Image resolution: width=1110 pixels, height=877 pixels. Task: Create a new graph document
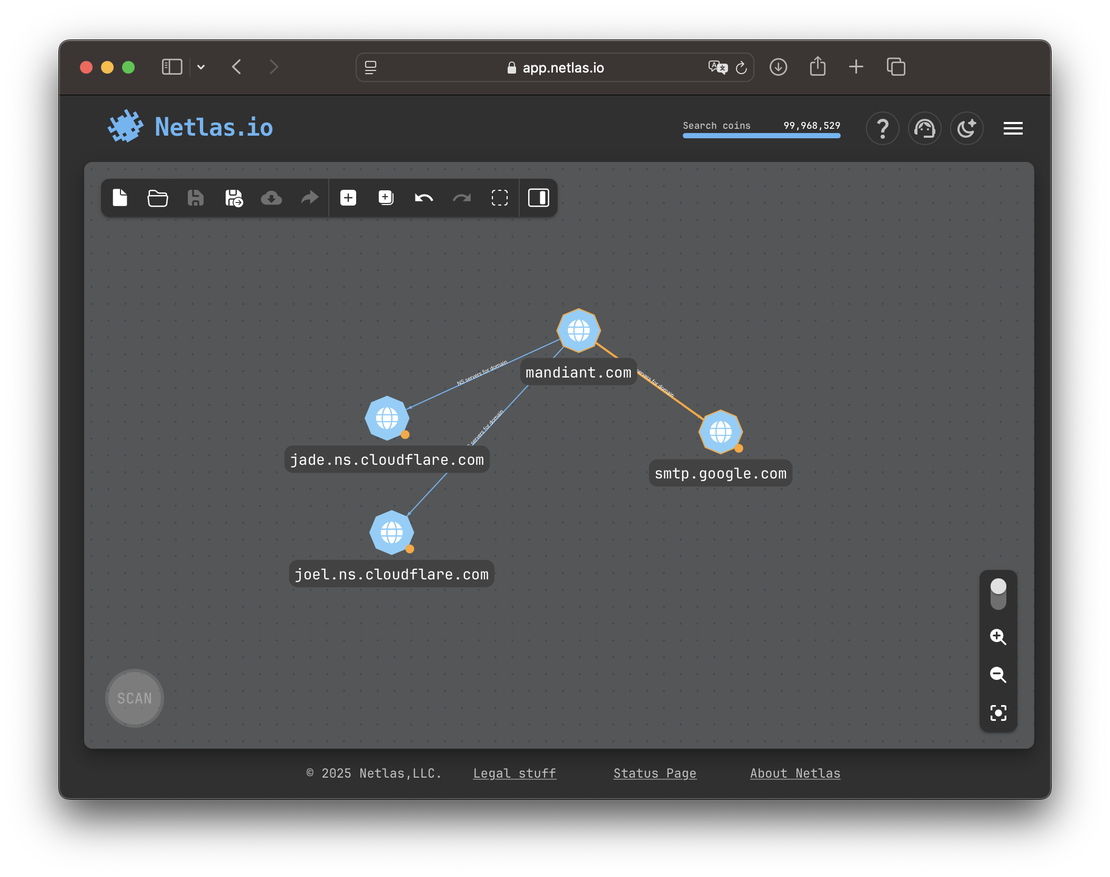click(x=120, y=197)
